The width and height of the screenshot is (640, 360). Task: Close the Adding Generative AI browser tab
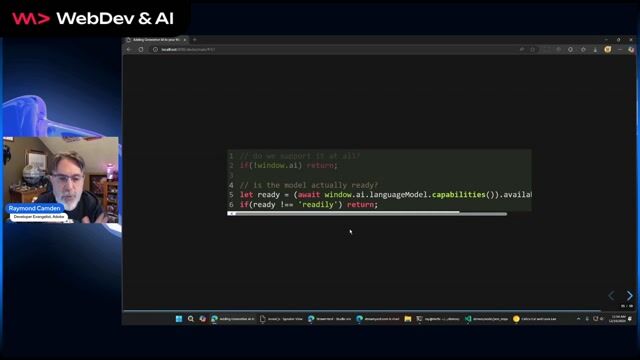[185, 40]
